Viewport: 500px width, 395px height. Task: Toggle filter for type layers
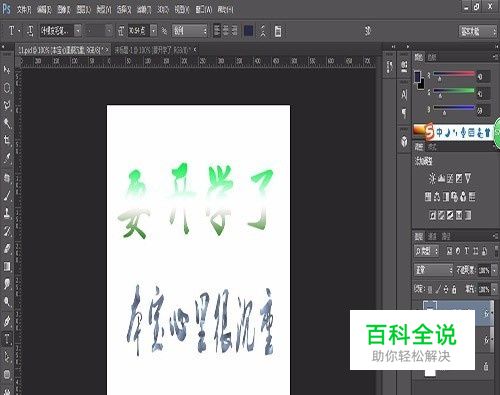(467, 251)
